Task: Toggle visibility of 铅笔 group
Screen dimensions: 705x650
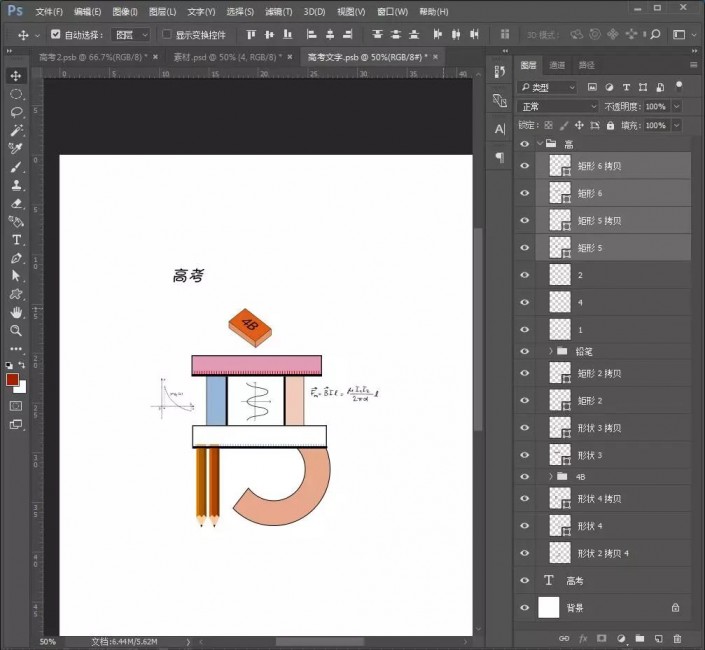Action: click(x=525, y=351)
